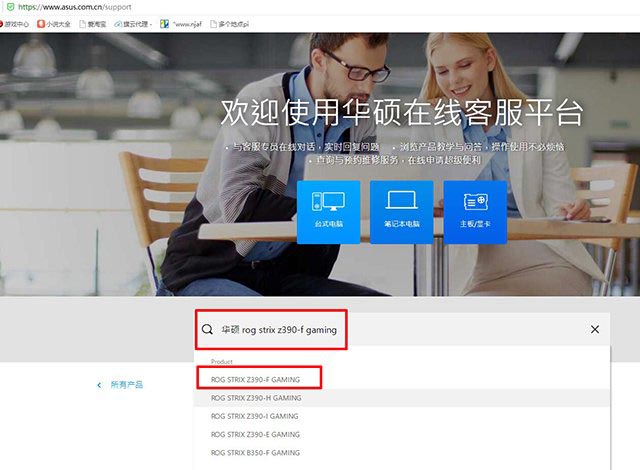Click the green security shield icon

(x=11, y=7)
